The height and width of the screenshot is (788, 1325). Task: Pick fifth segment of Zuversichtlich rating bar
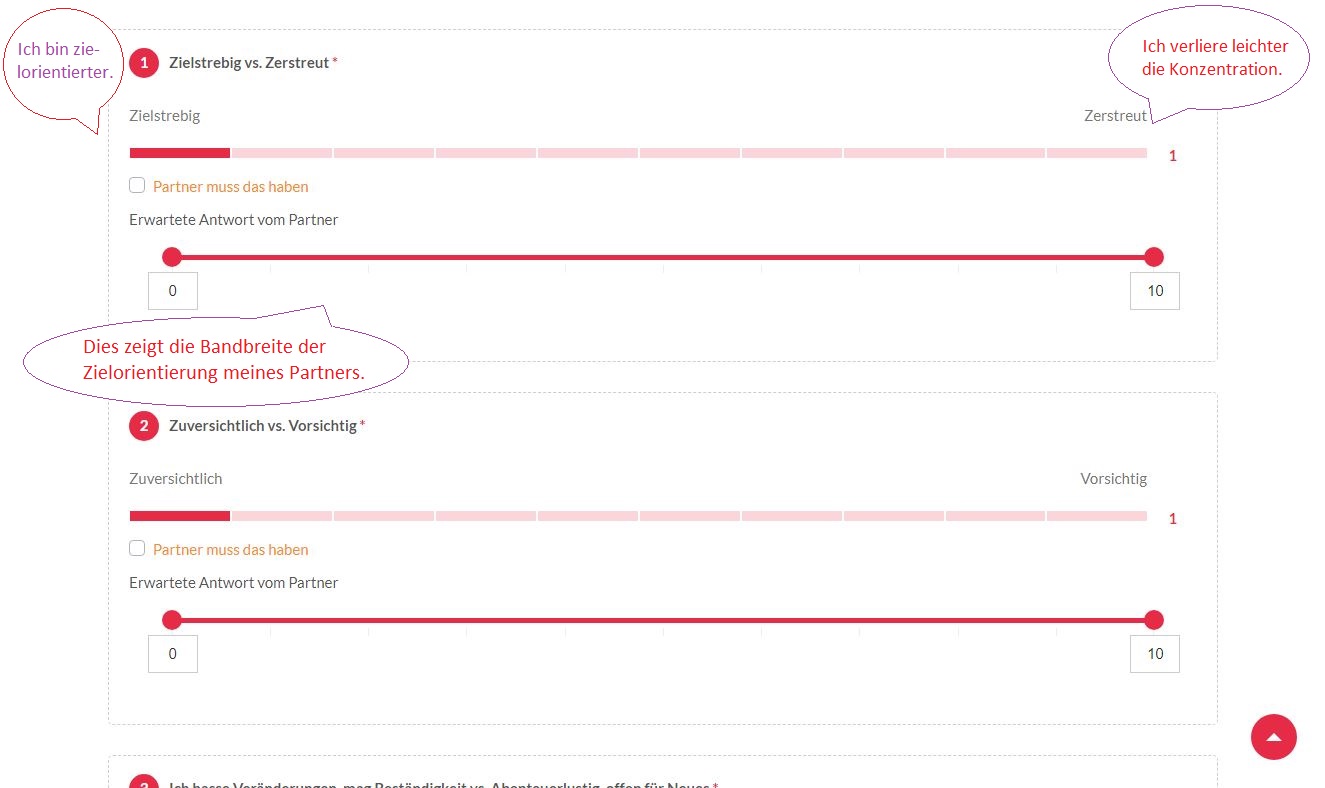(588, 516)
